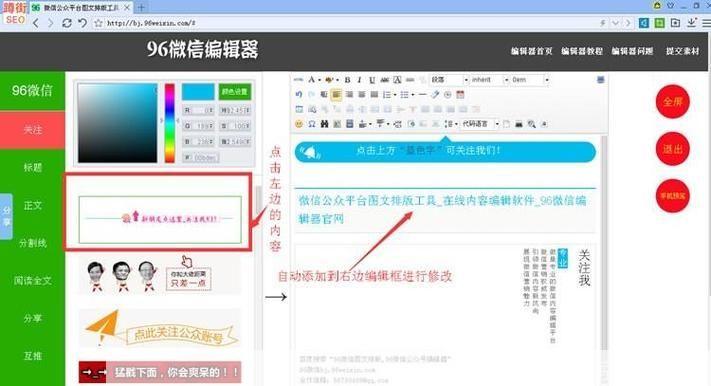
Task: Expand the unordered list style dropdown
Action: pos(413,95)
